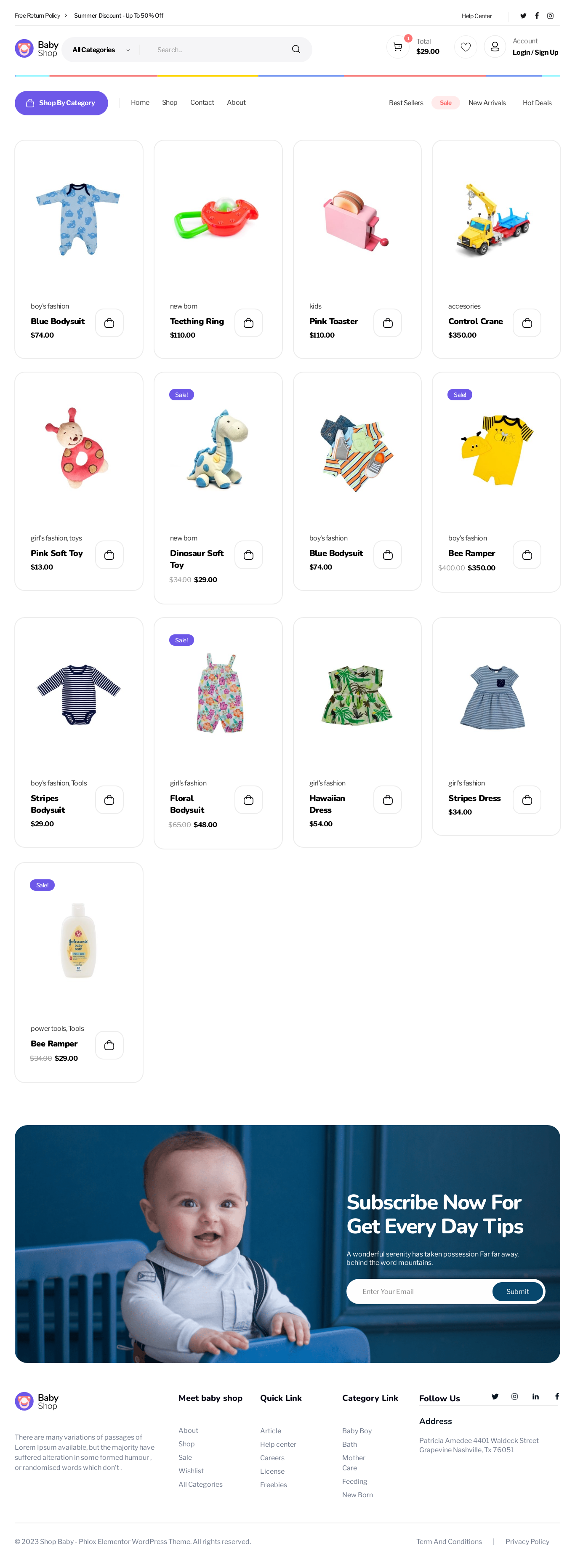Add Hawaiian Dress to cart
575x1568 pixels.
388,800
